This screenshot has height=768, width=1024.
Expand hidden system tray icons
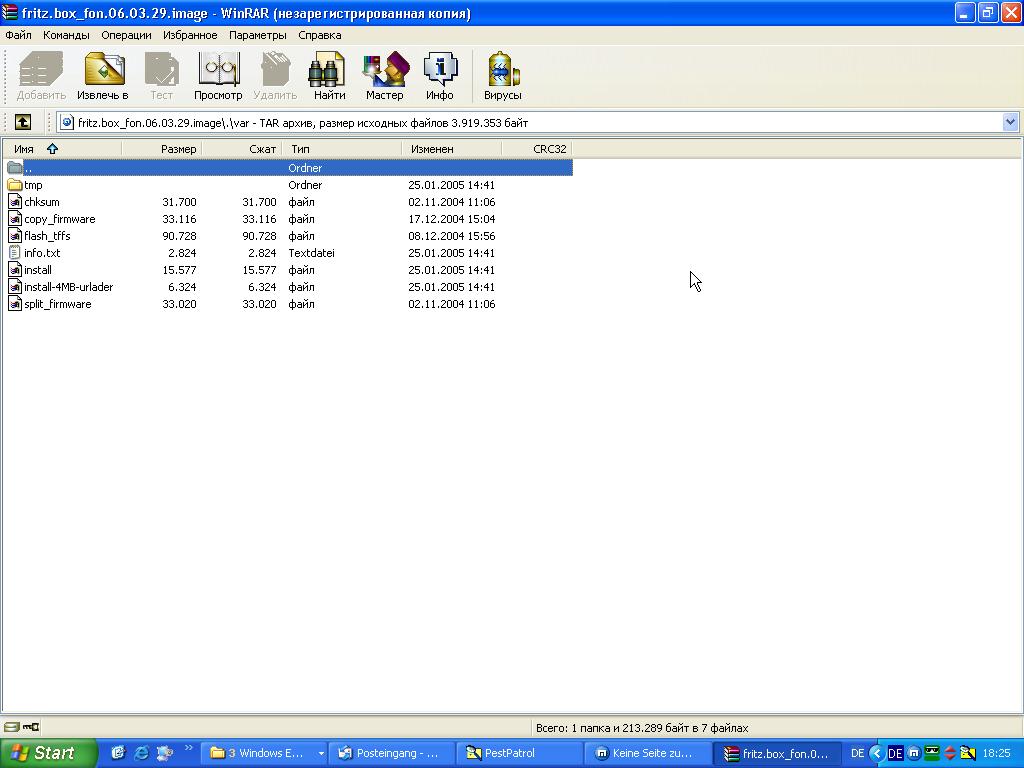(x=876, y=754)
